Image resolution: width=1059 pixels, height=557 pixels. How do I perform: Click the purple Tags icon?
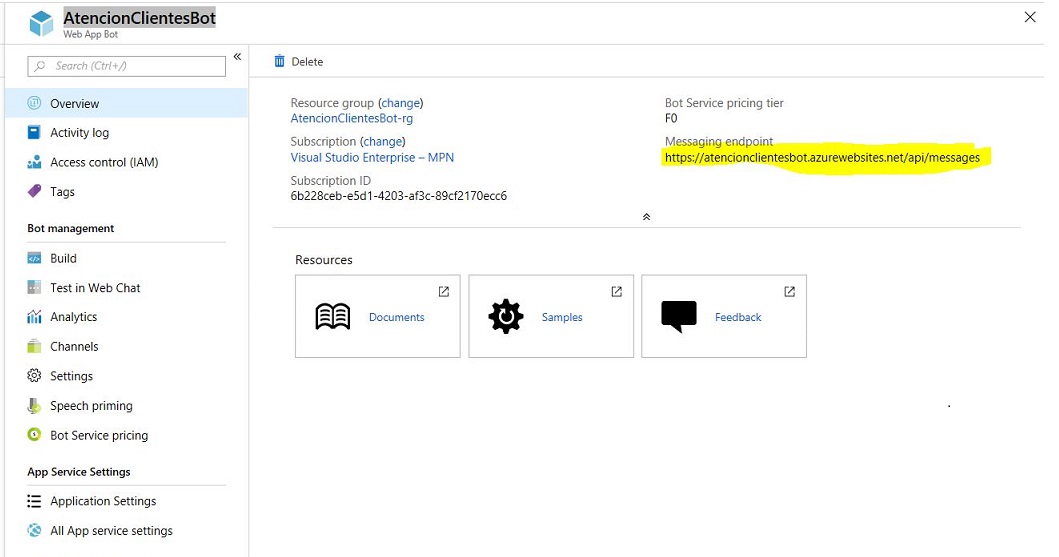(x=34, y=192)
